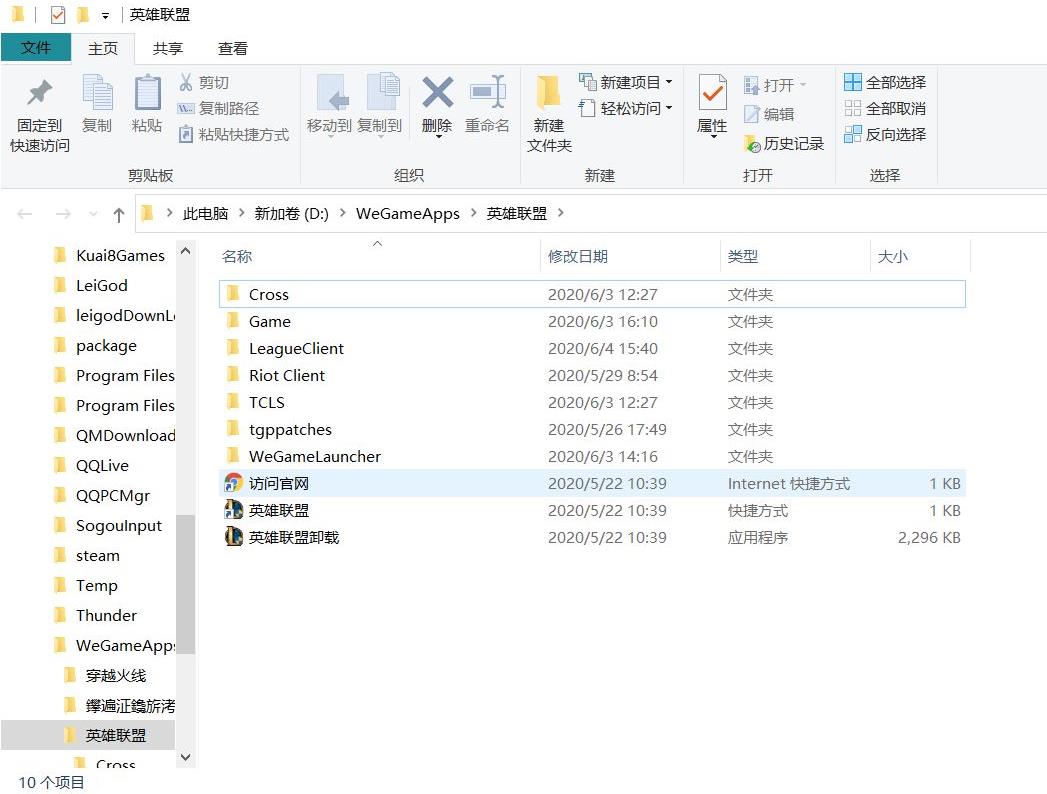Open the Quick Access Toolbar customize dropdown
The height and width of the screenshot is (794, 1047).
click(106, 14)
